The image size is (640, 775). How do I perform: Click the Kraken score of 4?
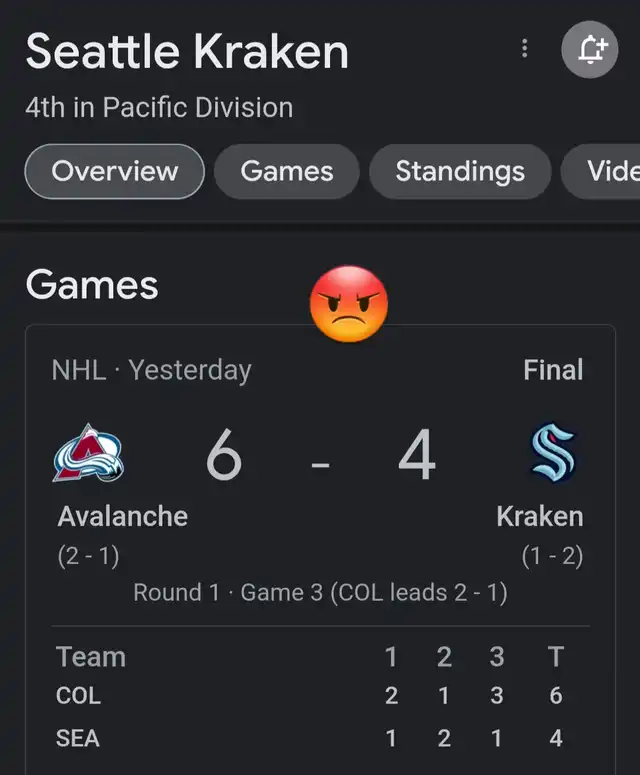click(417, 454)
